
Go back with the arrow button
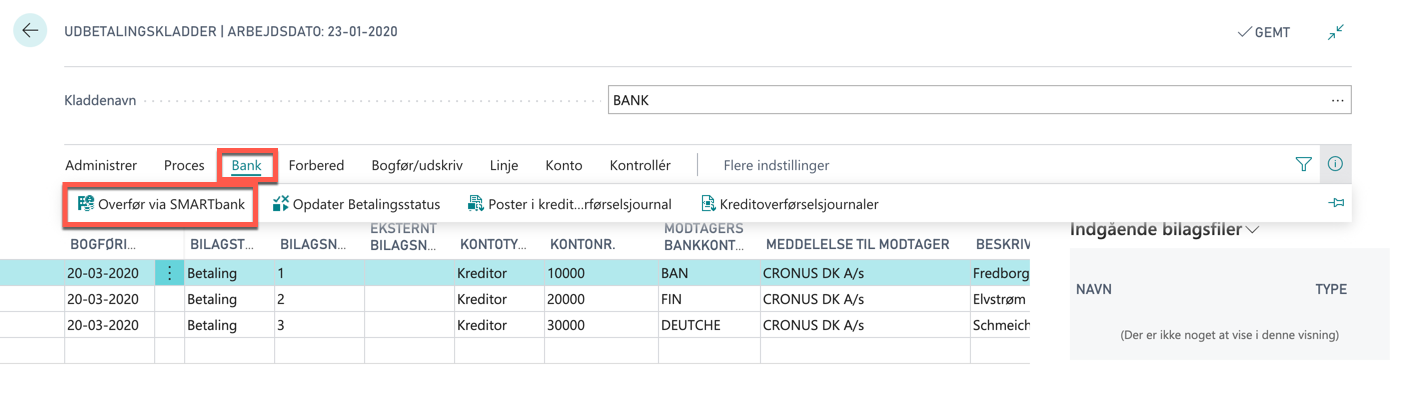[30, 31]
